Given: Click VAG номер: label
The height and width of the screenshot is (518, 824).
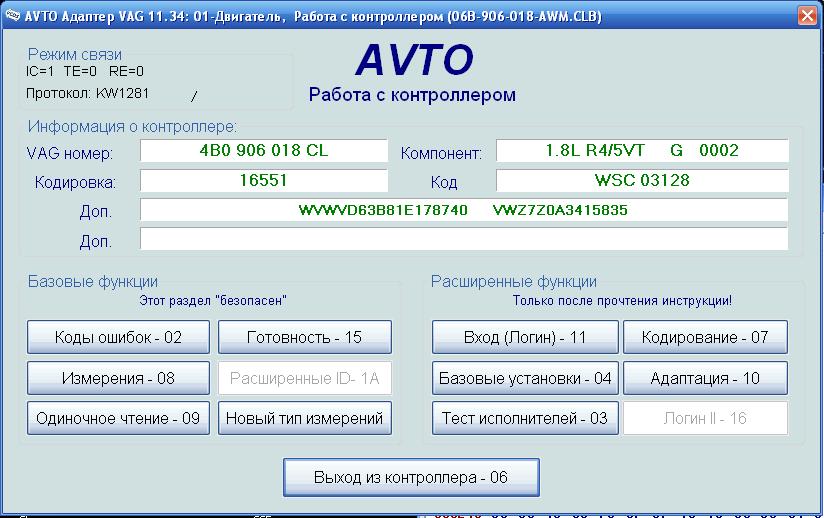Looking at the screenshot, I should [x=70, y=153].
